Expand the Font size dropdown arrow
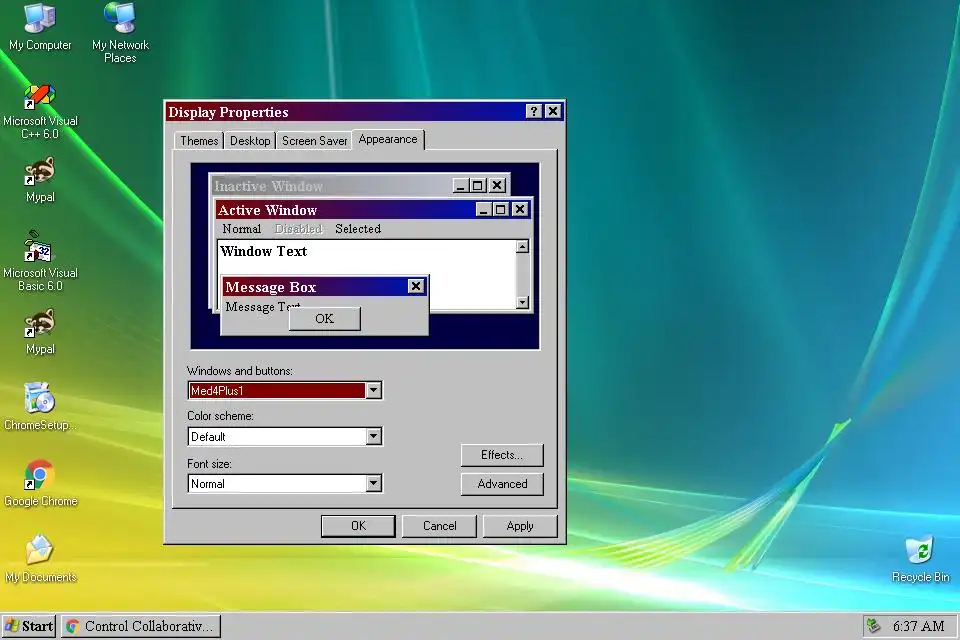 pyautogui.click(x=373, y=483)
